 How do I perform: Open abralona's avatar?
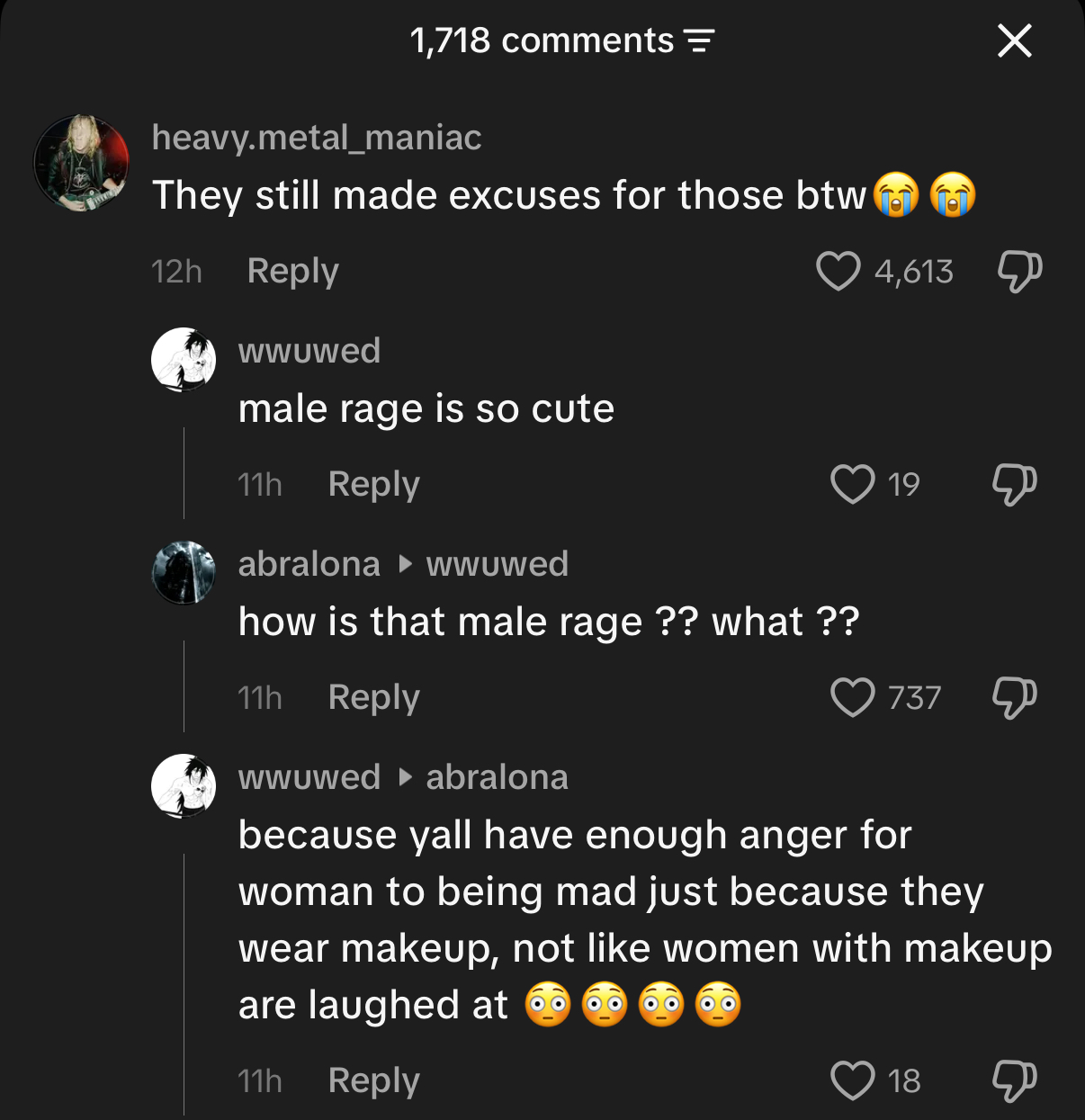pyautogui.click(x=184, y=573)
